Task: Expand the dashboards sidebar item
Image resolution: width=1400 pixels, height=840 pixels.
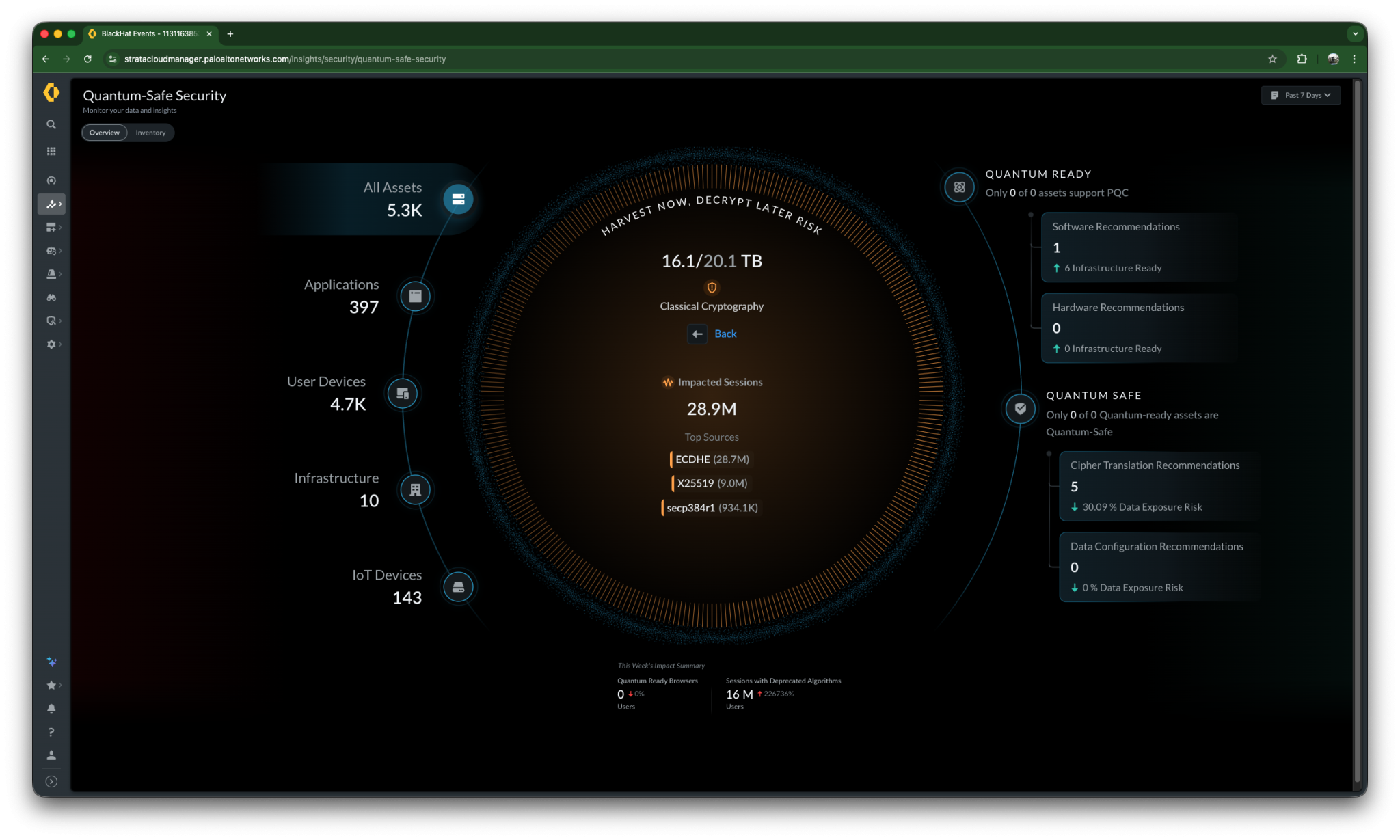Action: (53, 227)
